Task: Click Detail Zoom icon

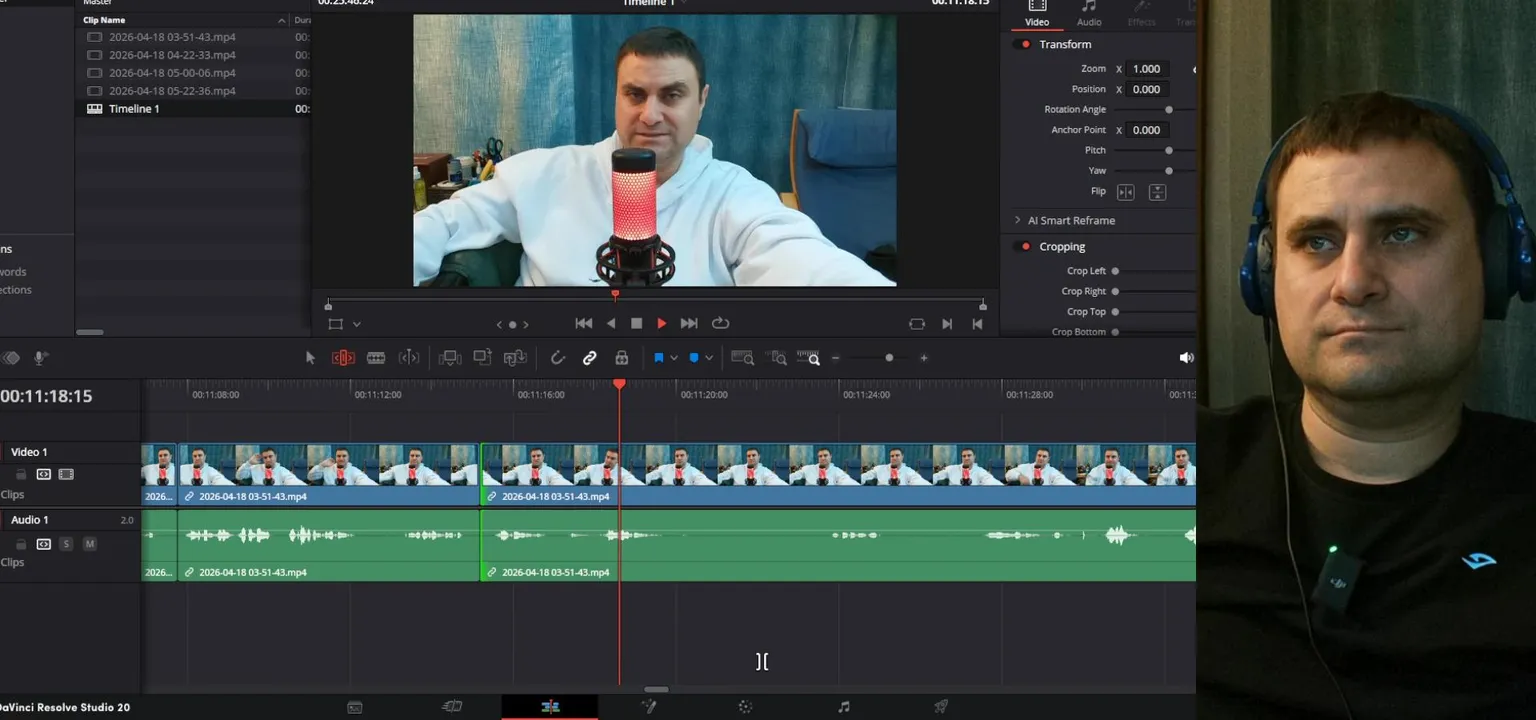Action: click(778, 358)
